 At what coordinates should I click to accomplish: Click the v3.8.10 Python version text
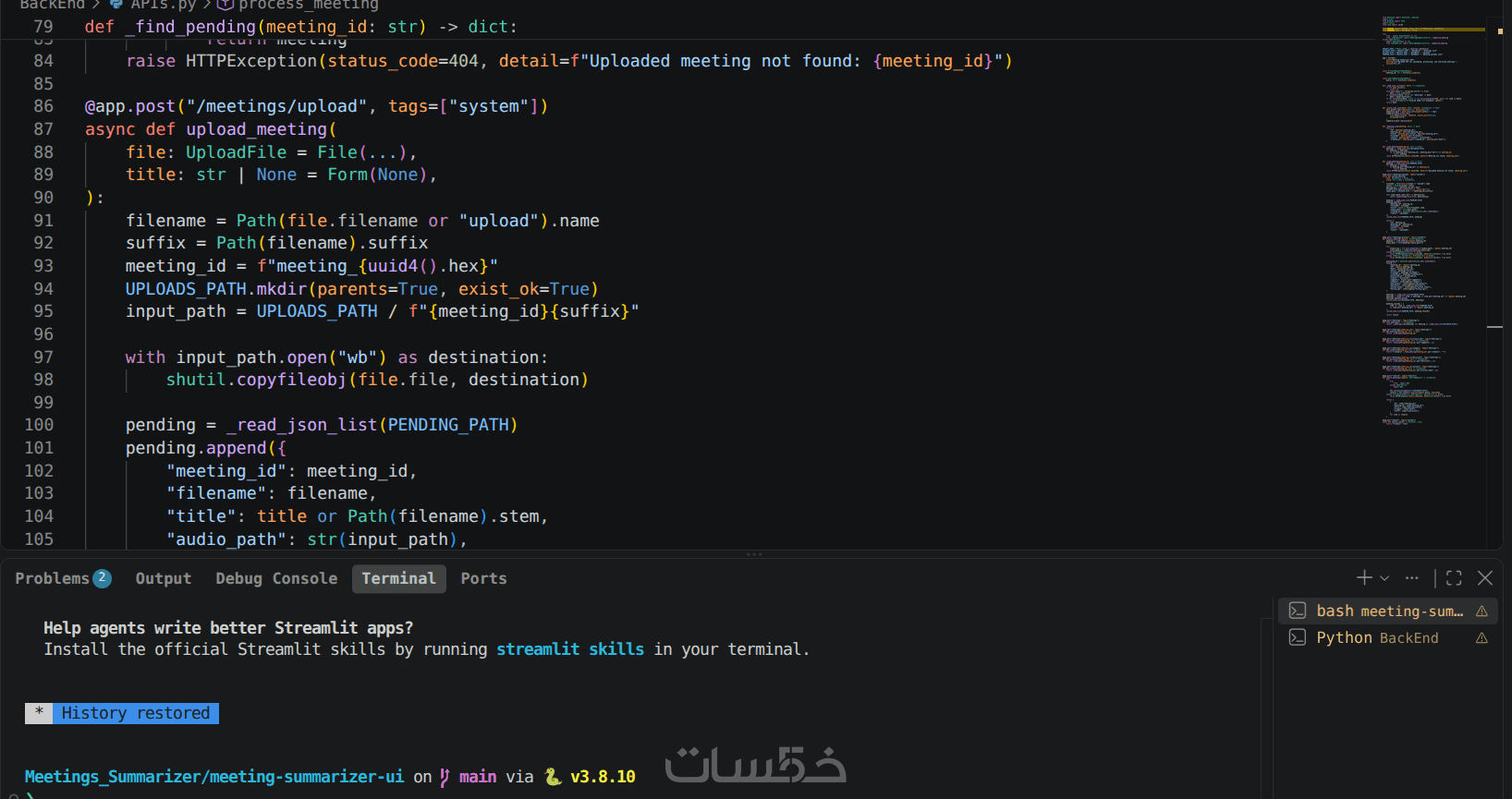pyautogui.click(x=603, y=777)
